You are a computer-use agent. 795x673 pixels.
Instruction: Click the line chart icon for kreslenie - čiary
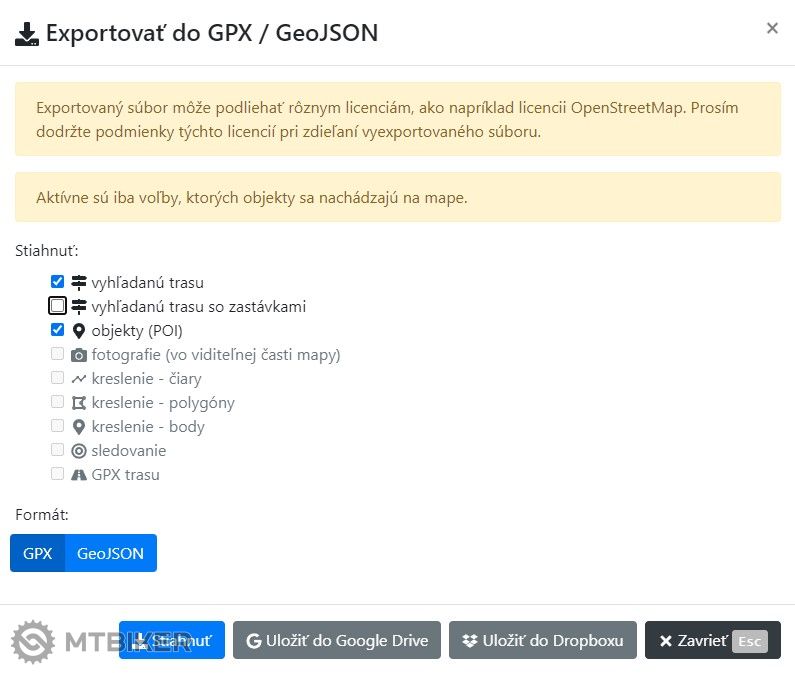click(79, 379)
